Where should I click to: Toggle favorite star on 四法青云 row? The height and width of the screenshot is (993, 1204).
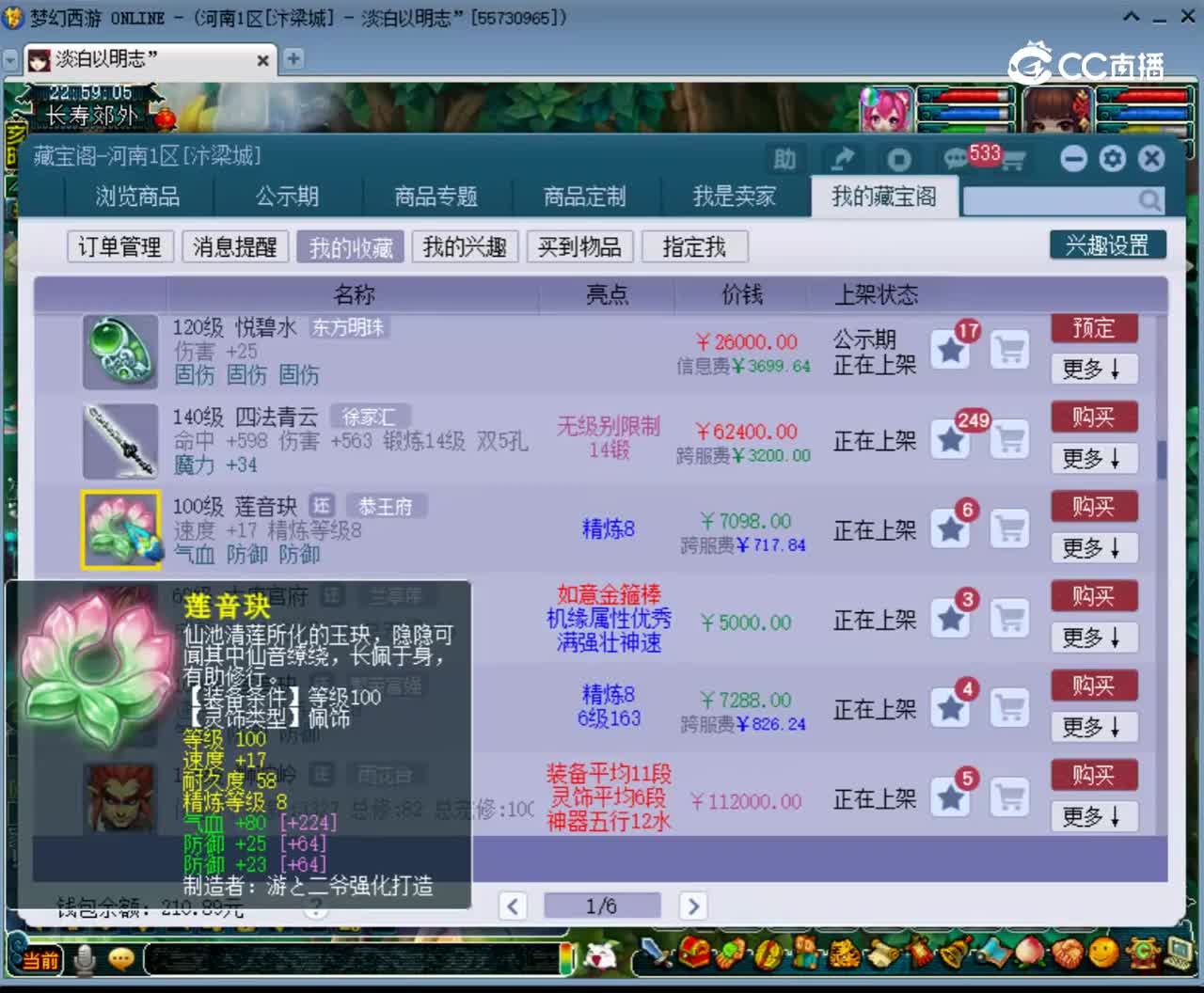pos(951,440)
